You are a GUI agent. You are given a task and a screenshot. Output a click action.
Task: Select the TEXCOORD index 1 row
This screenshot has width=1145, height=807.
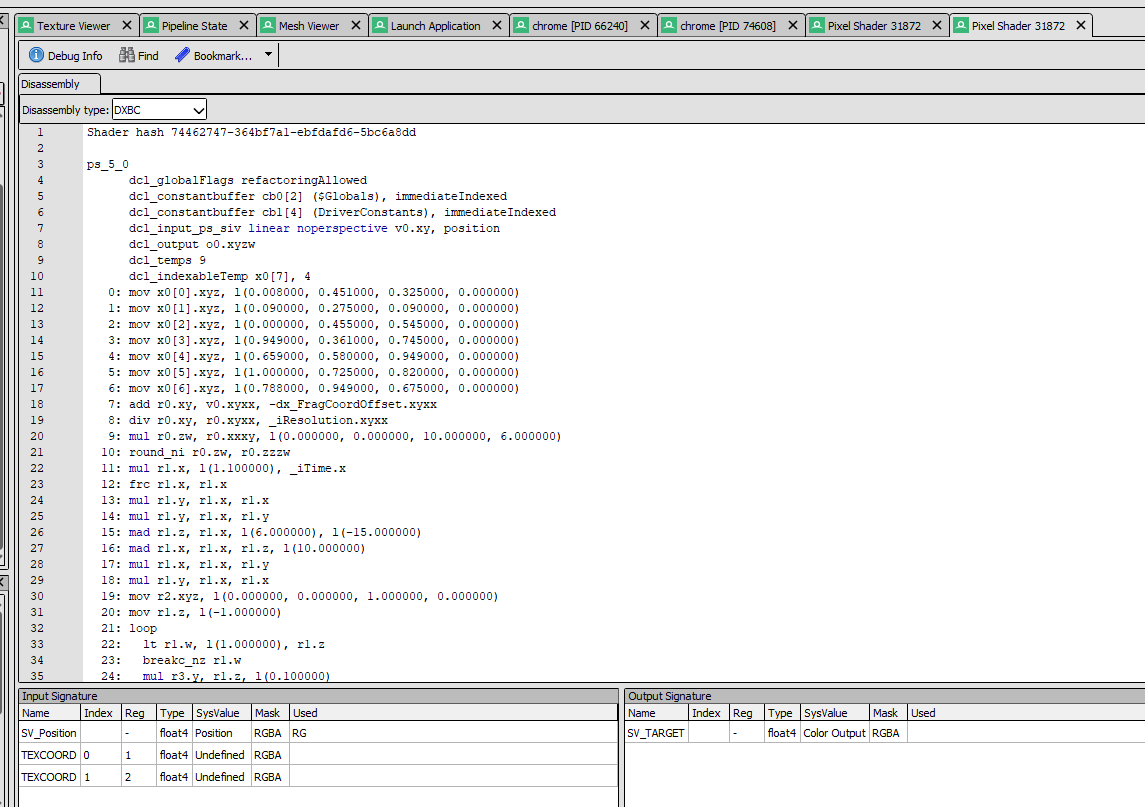click(318, 777)
